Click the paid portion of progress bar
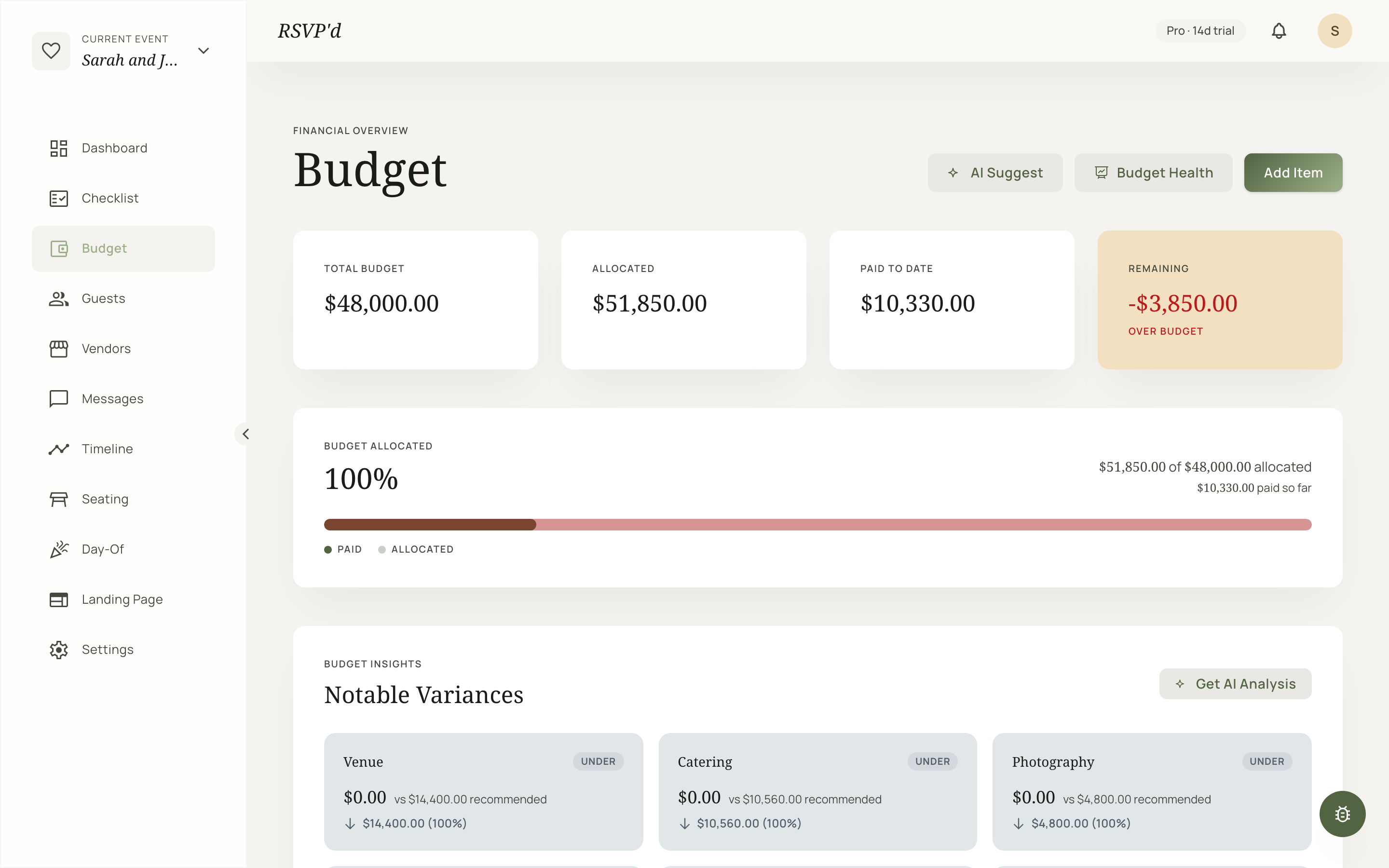 pyautogui.click(x=430, y=525)
